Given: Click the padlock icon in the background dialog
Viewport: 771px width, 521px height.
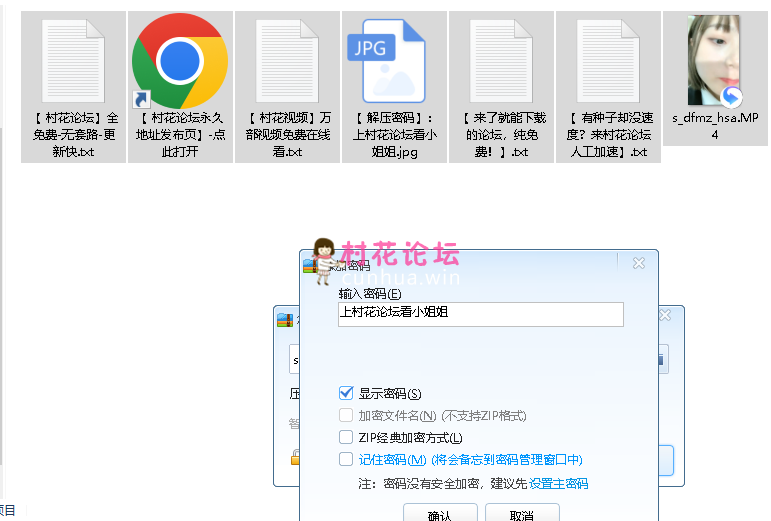Looking at the screenshot, I should pyautogui.click(x=295, y=457).
